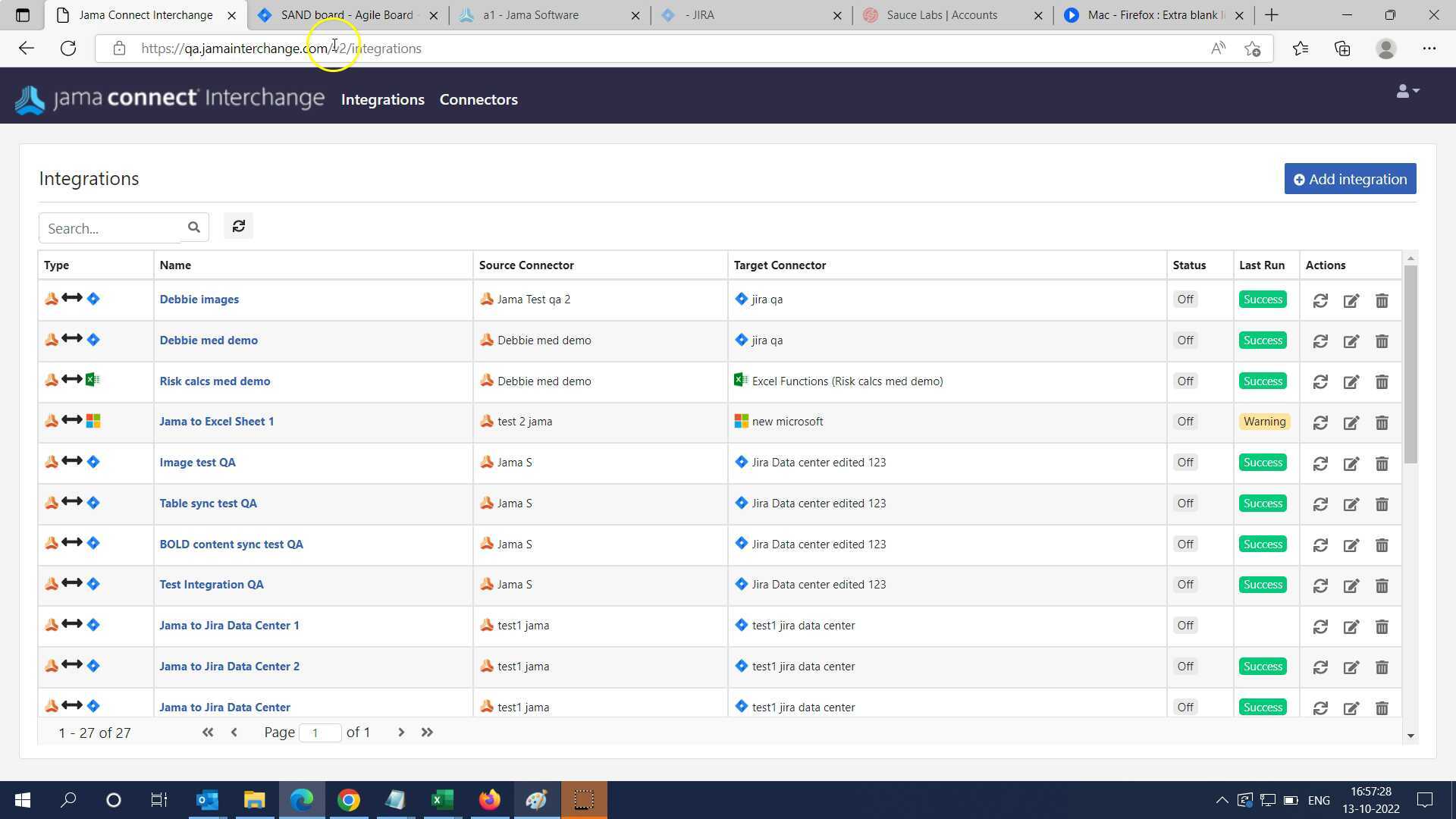The width and height of the screenshot is (1456, 819).
Task: Switch to a1 - Jama Software tab
Action: [x=550, y=15]
